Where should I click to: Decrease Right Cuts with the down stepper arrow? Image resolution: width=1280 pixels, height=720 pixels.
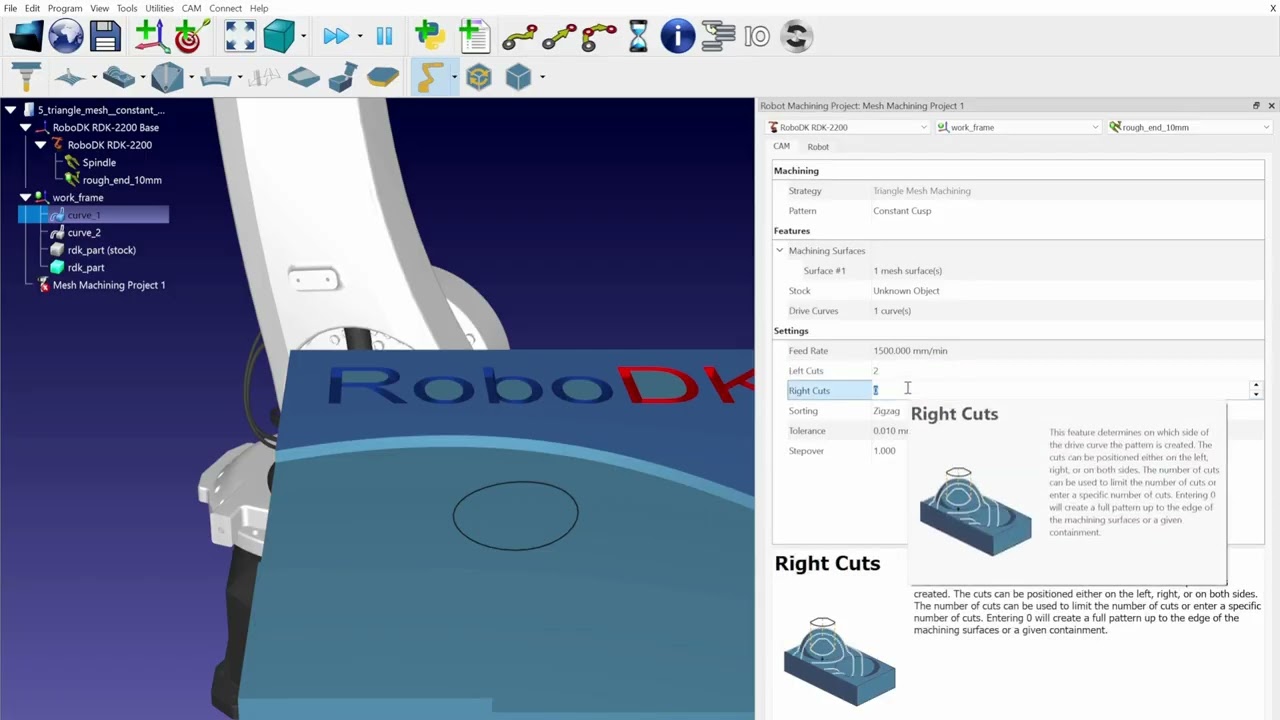click(1256, 395)
